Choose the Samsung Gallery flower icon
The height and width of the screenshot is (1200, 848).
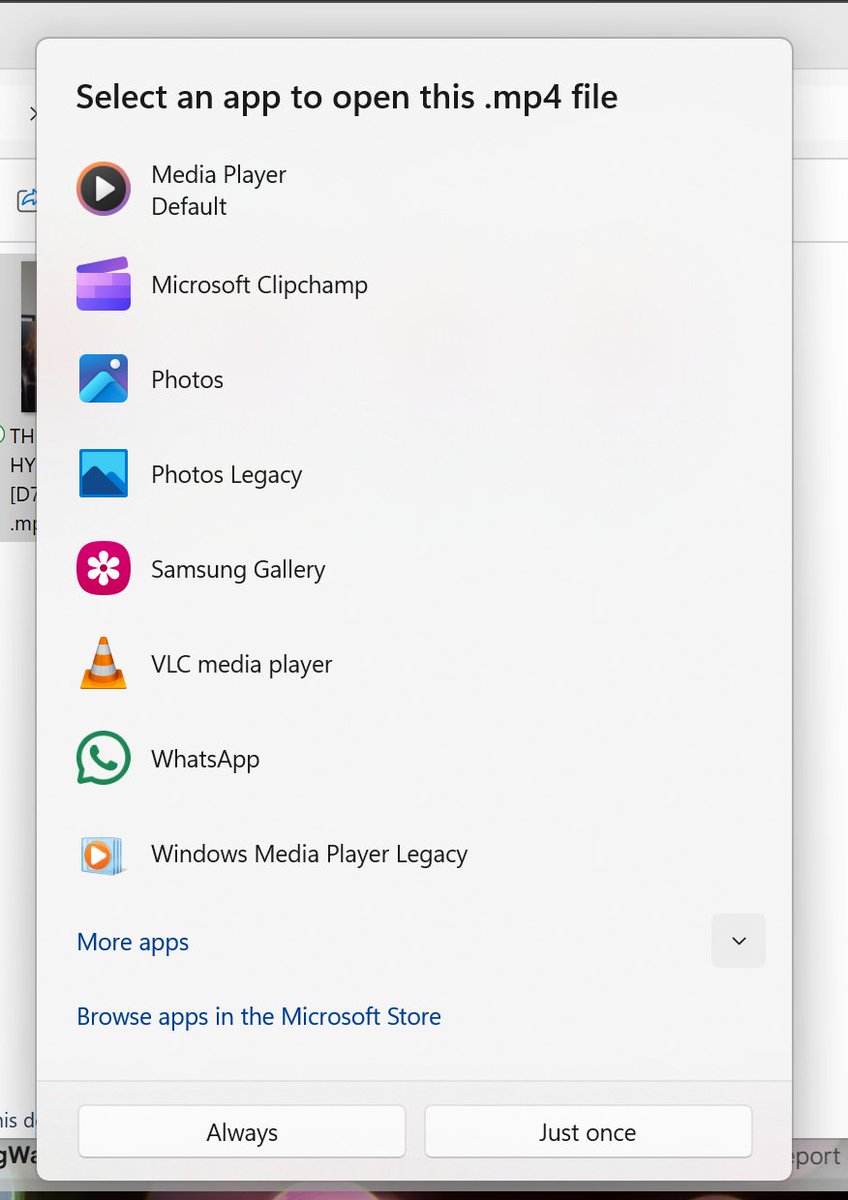pyautogui.click(x=103, y=569)
